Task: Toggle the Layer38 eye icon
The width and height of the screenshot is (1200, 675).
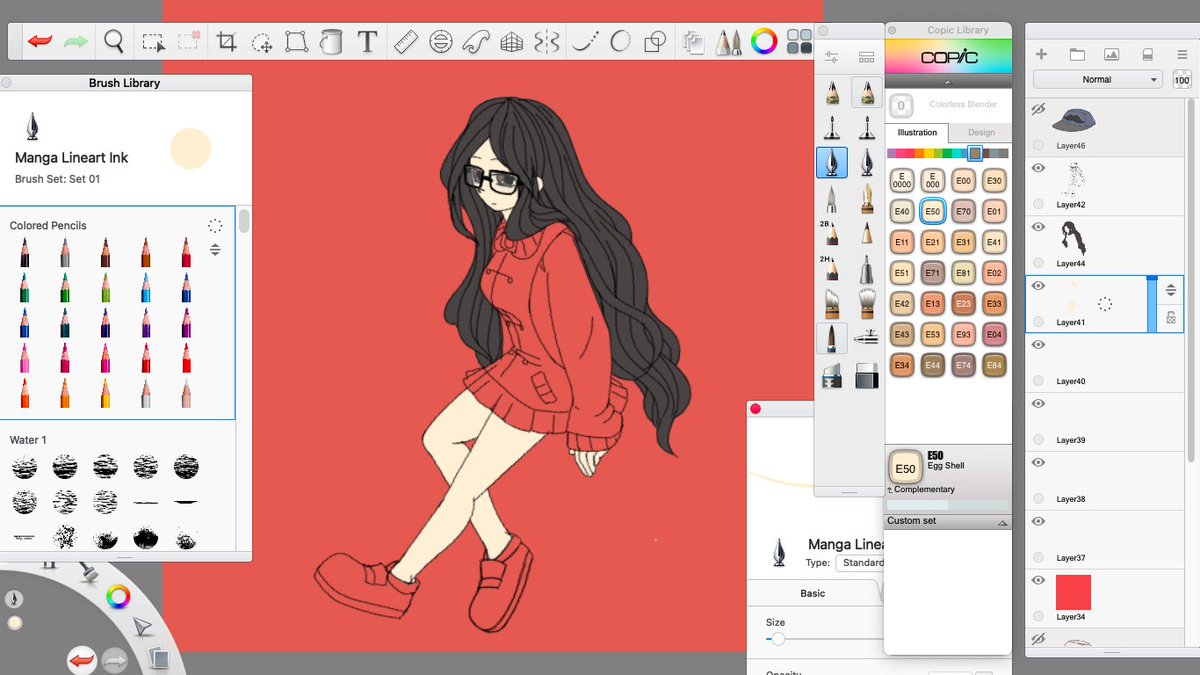Action: (1038, 463)
